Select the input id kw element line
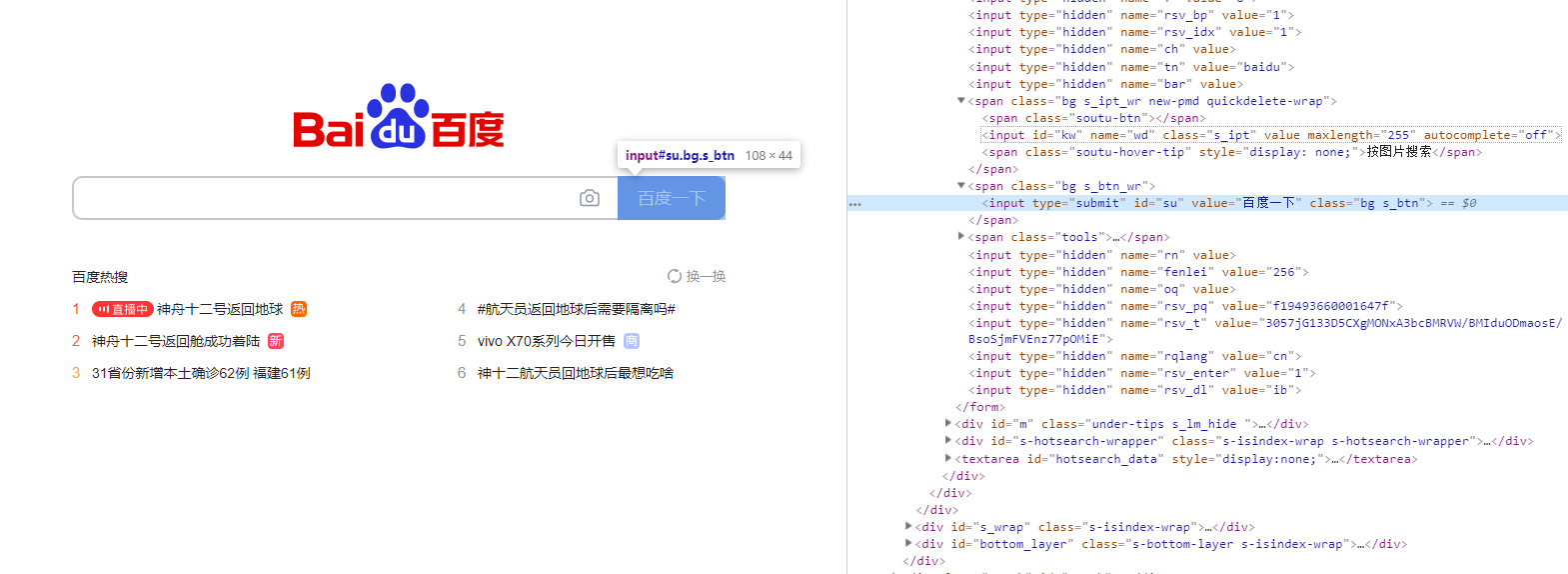This screenshot has width=1568, height=574. [x=1271, y=135]
